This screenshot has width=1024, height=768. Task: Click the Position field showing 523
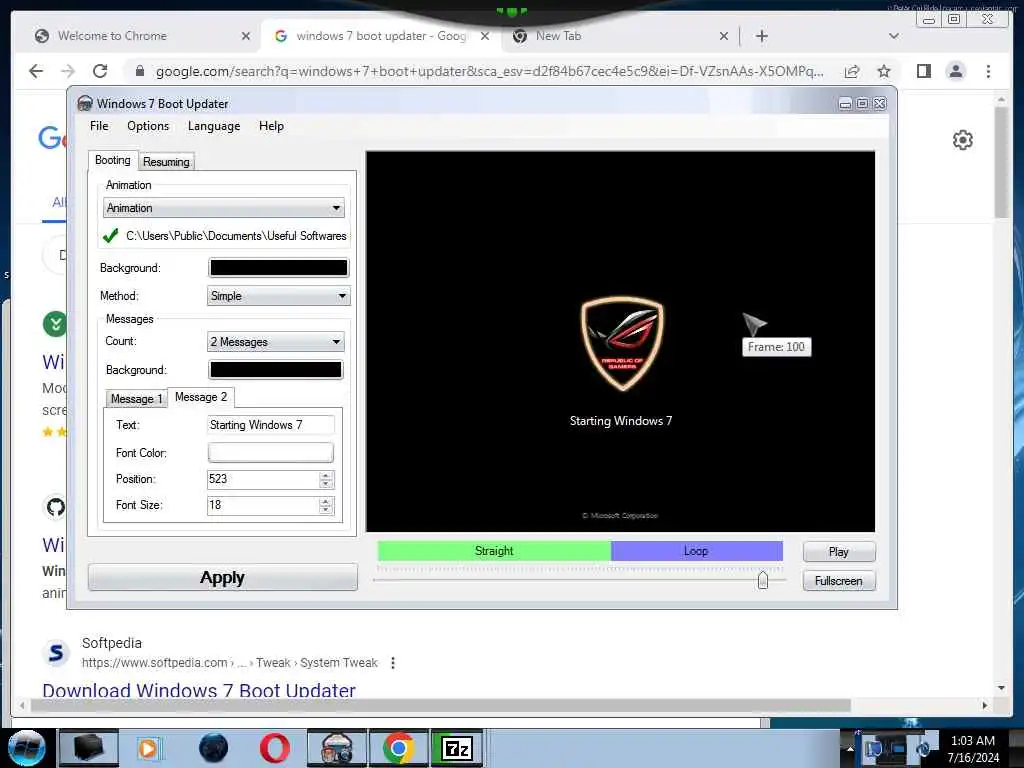click(x=263, y=479)
